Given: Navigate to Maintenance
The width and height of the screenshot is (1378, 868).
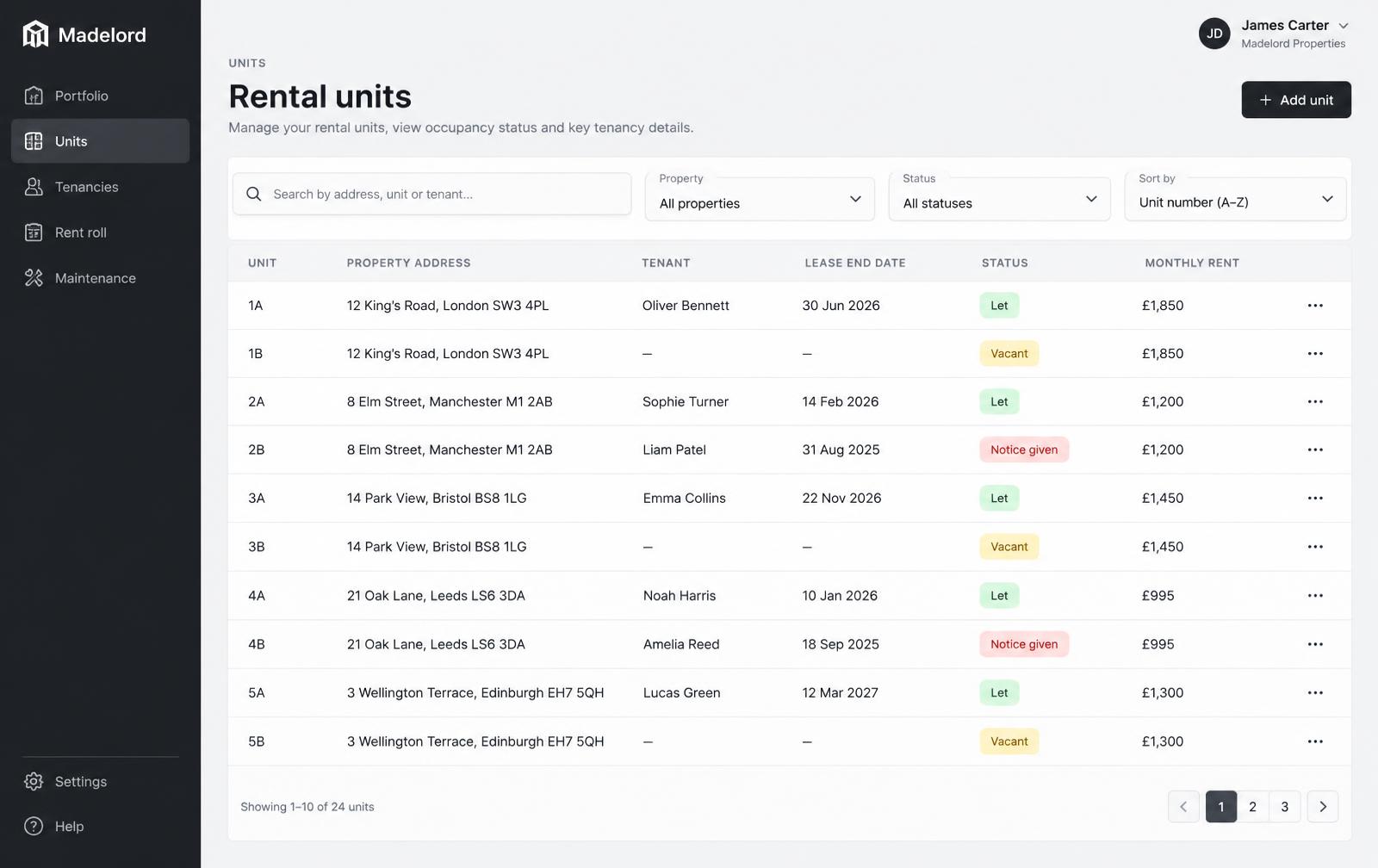Looking at the screenshot, I should [x=100, y=278].
